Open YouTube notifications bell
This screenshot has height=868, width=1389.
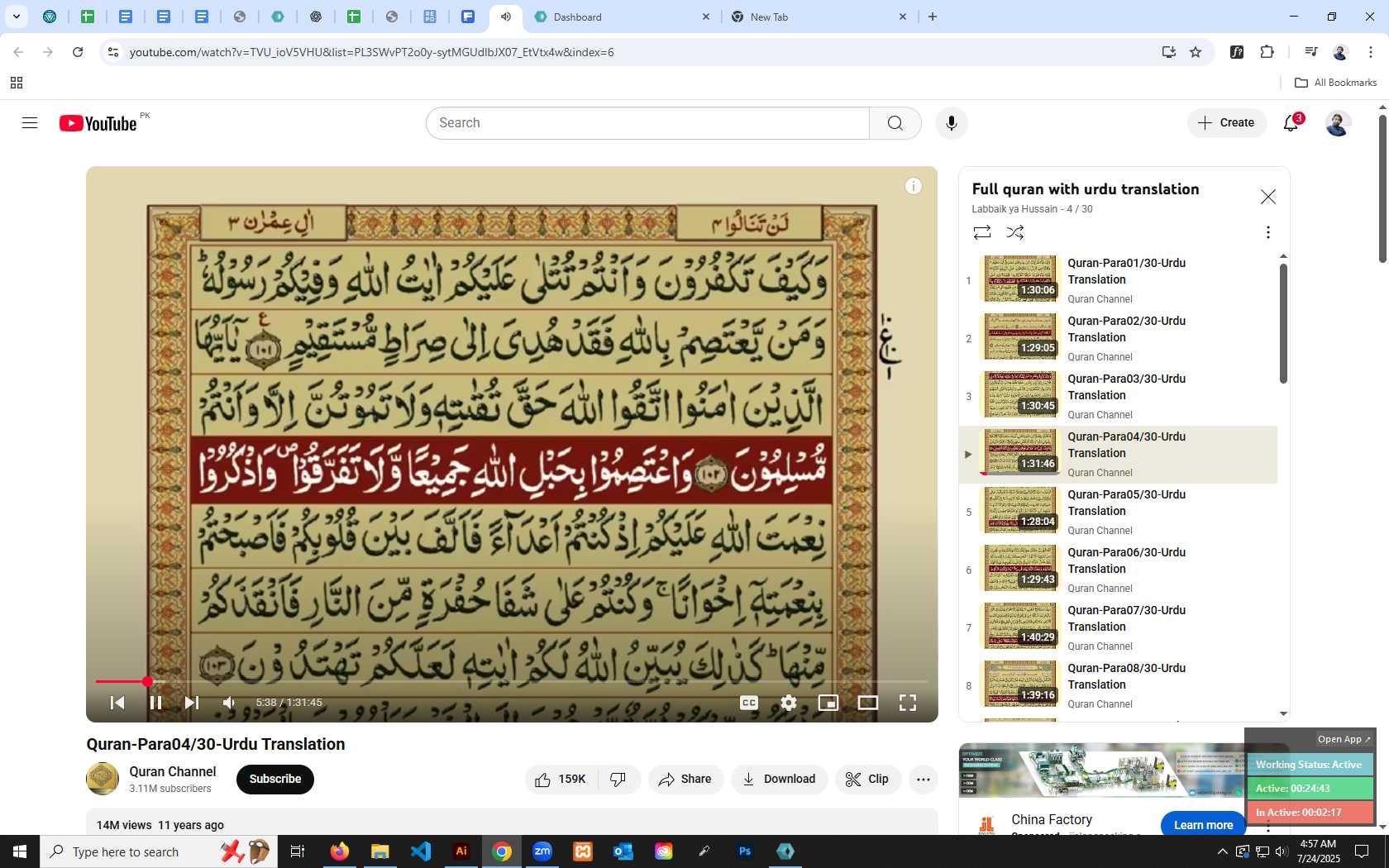click(1291, 123)
